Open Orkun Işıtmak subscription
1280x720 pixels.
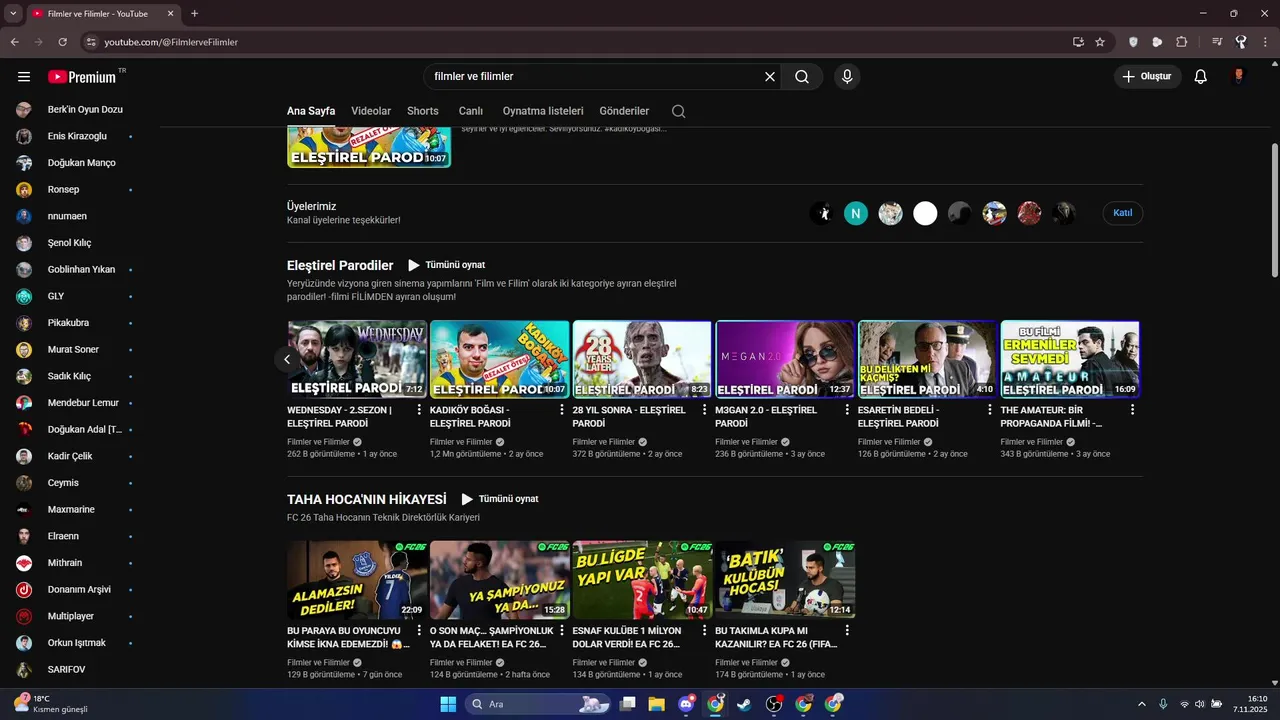point(75,643)
